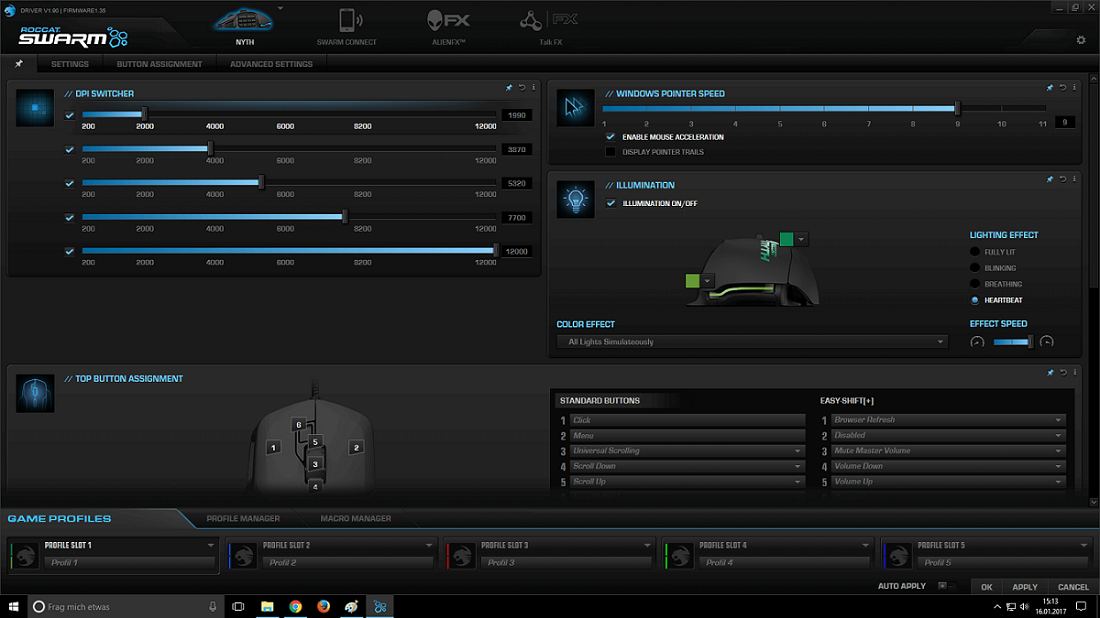Click Windows Pointer Speed slider handle
1100x618 pixels.
click(957, 108)
